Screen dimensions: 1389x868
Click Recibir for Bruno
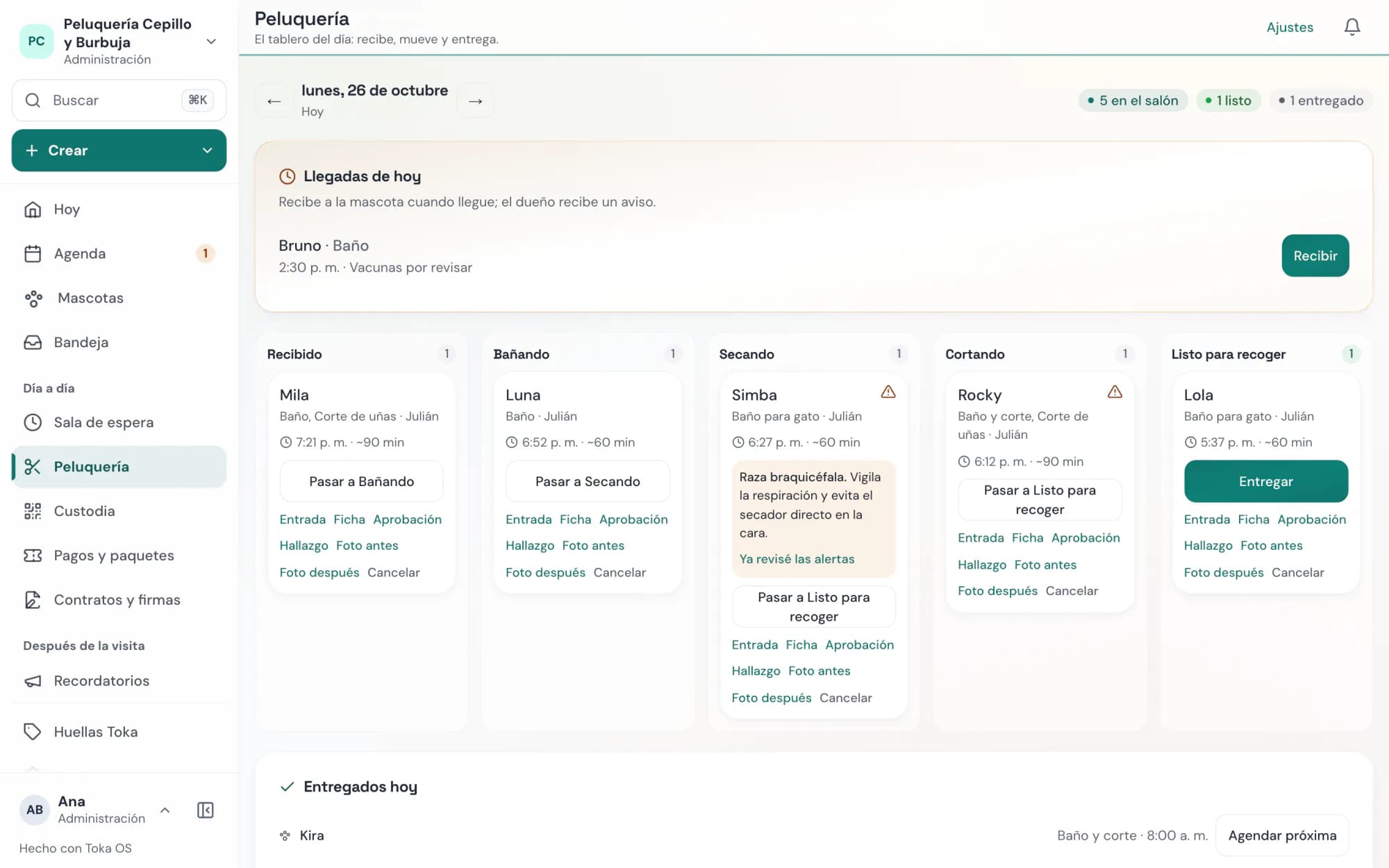pos(1315,256)
